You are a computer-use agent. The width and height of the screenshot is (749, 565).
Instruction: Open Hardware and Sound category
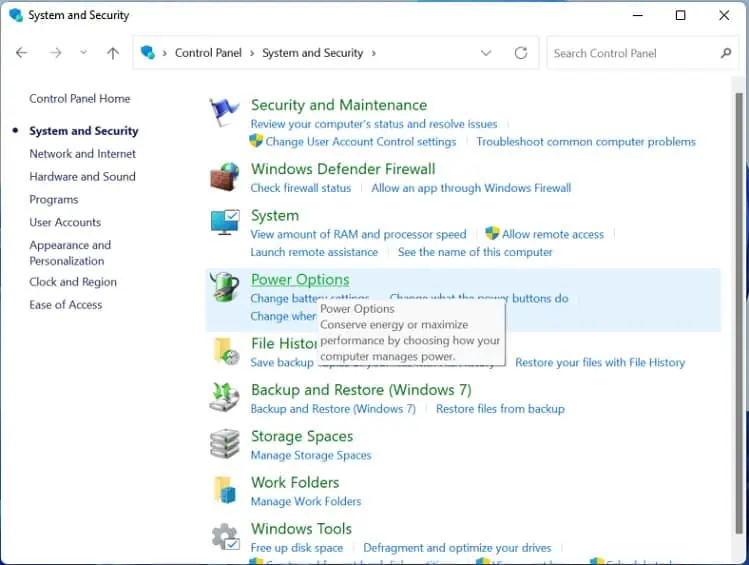(x=82, y=177)
